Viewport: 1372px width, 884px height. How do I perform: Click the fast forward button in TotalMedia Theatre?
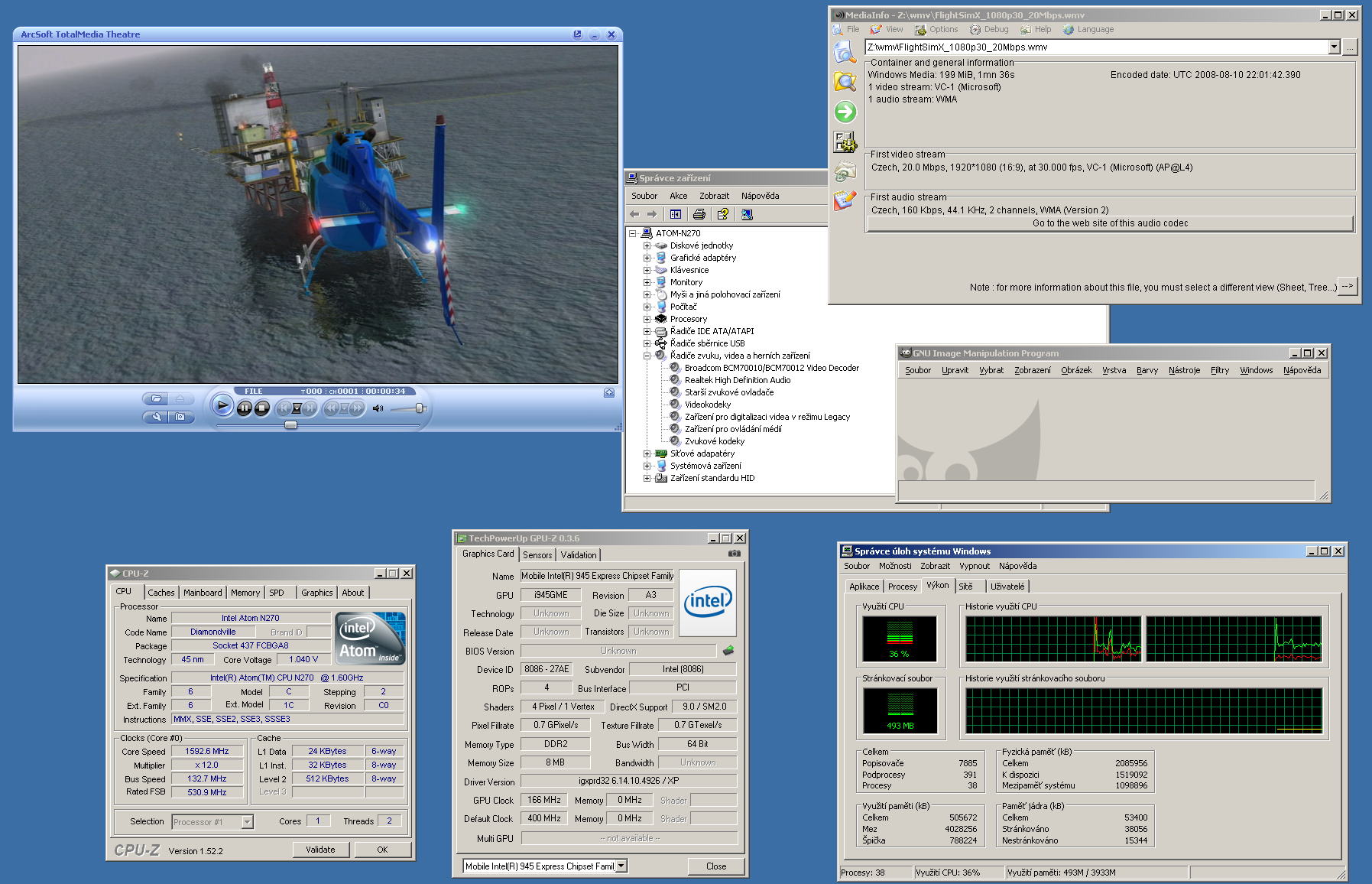(357, 408)
